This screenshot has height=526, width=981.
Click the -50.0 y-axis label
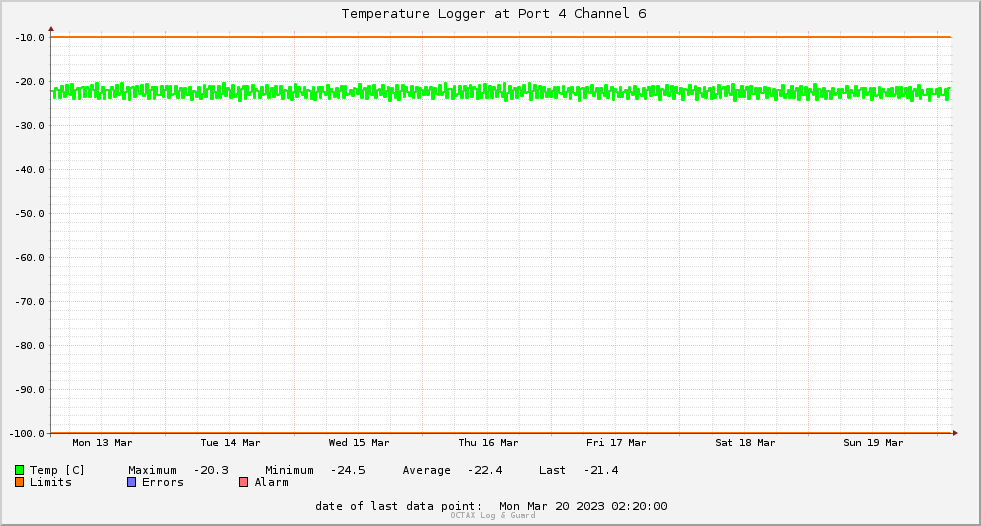coord(29,214)
